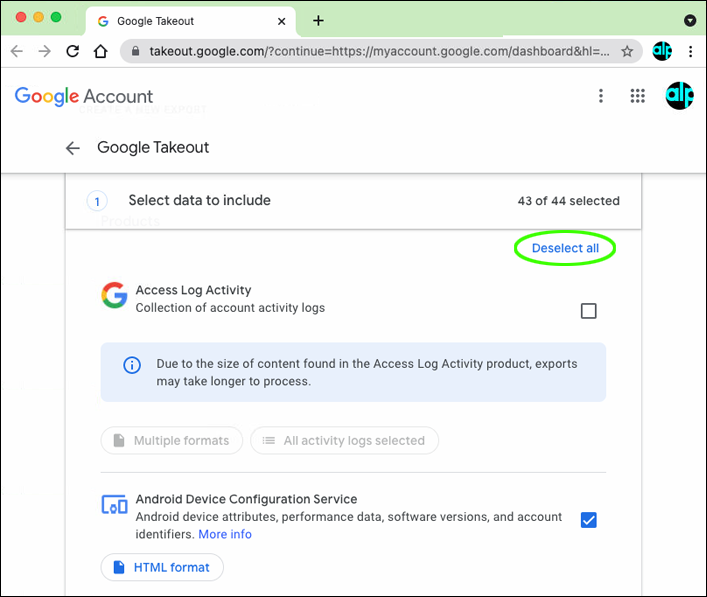
Task: Click the Deselect all link
Action: pyautogui.click(x=565, y=248)
